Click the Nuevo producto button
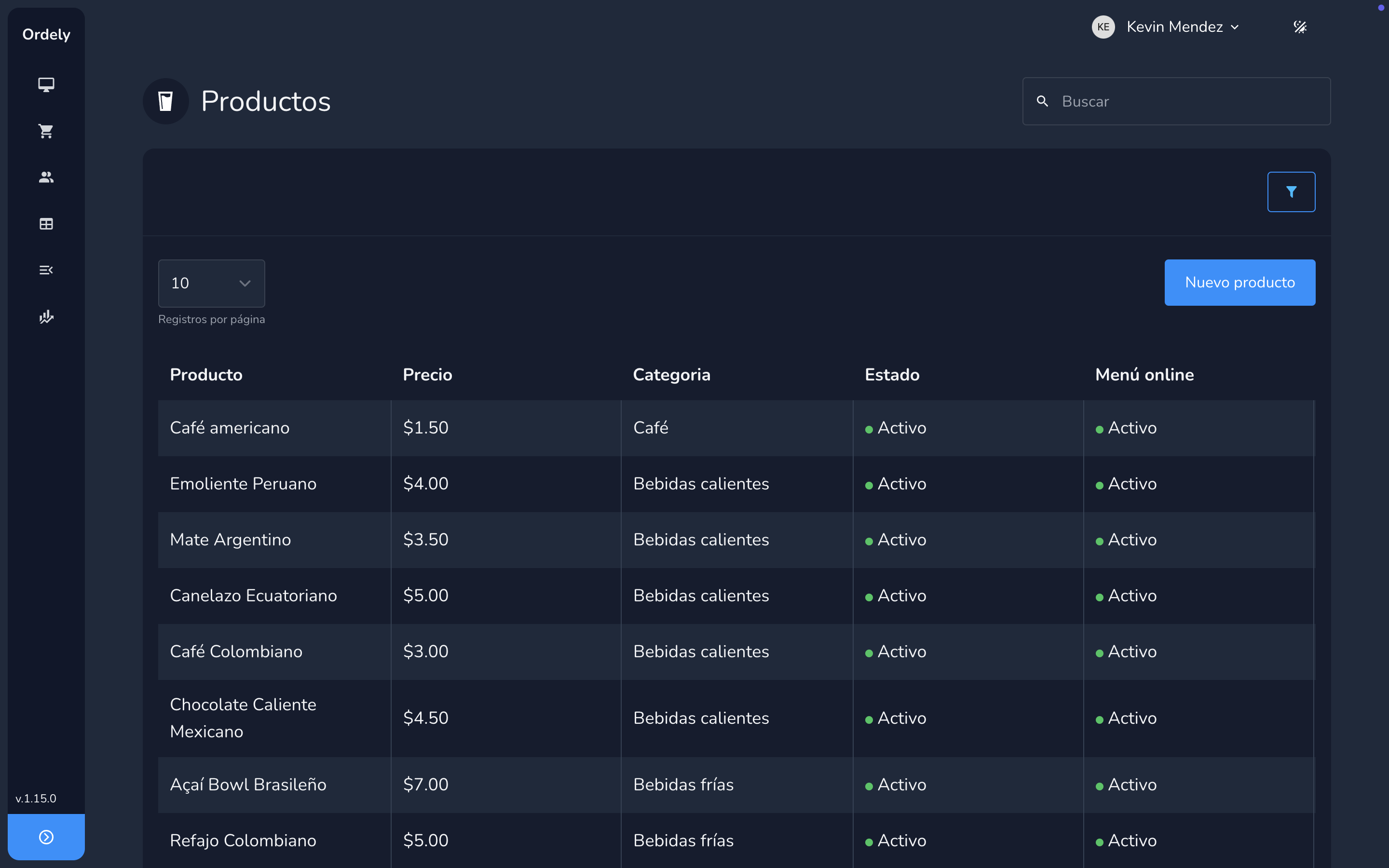Image resolution: width=1389 pixels, height=868 pixels. 1240,283
